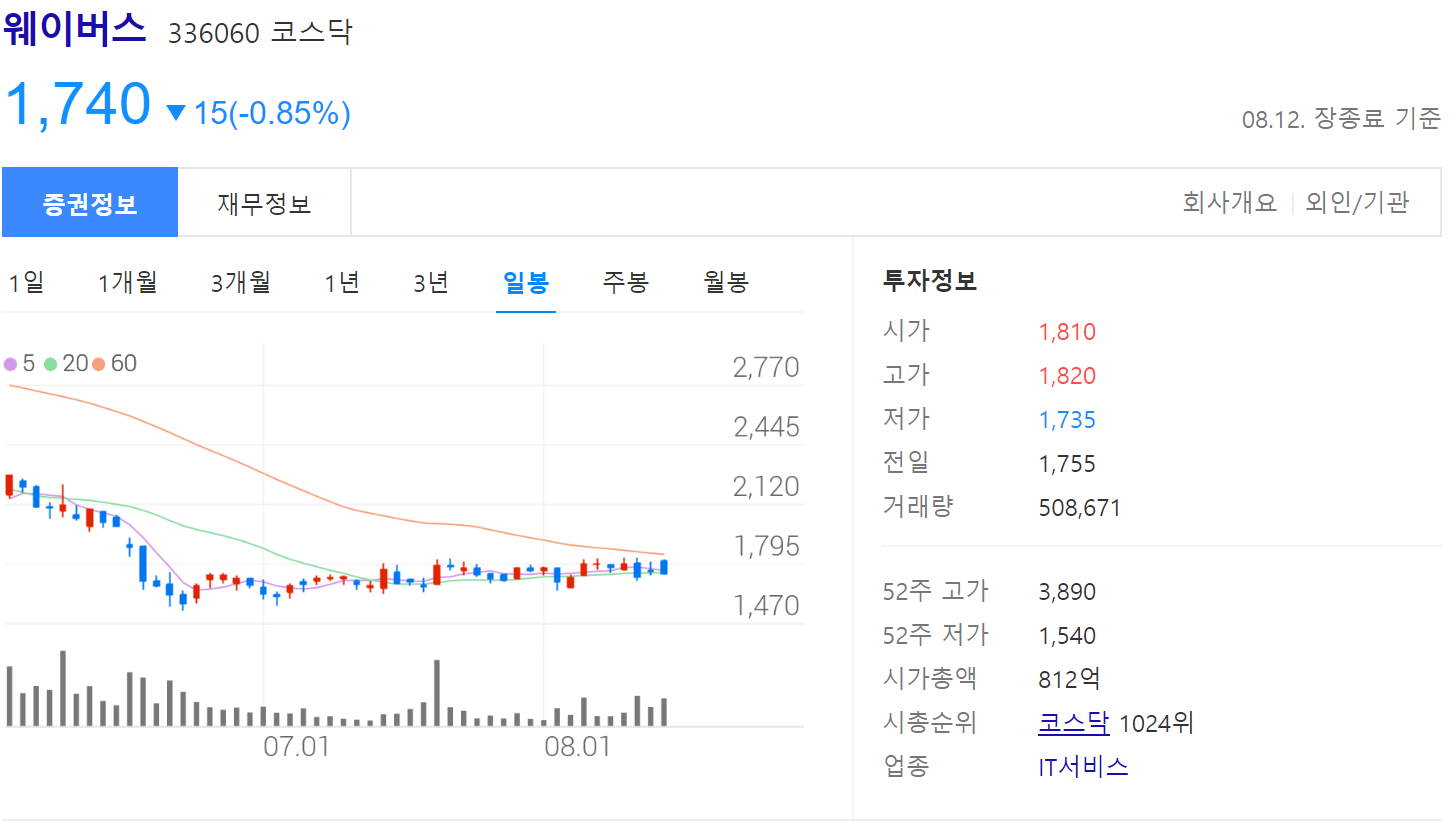This screenshot has height=823, width=1455.
Task: Open the 회사개요 link
Action: [1229, 203]
